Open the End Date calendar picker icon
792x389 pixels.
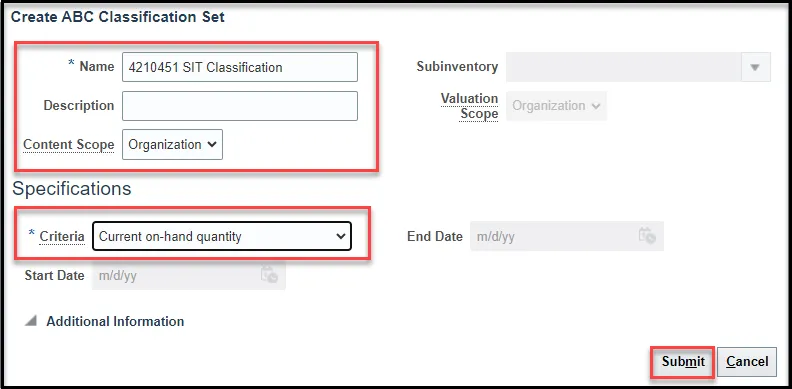coord(647,236)
